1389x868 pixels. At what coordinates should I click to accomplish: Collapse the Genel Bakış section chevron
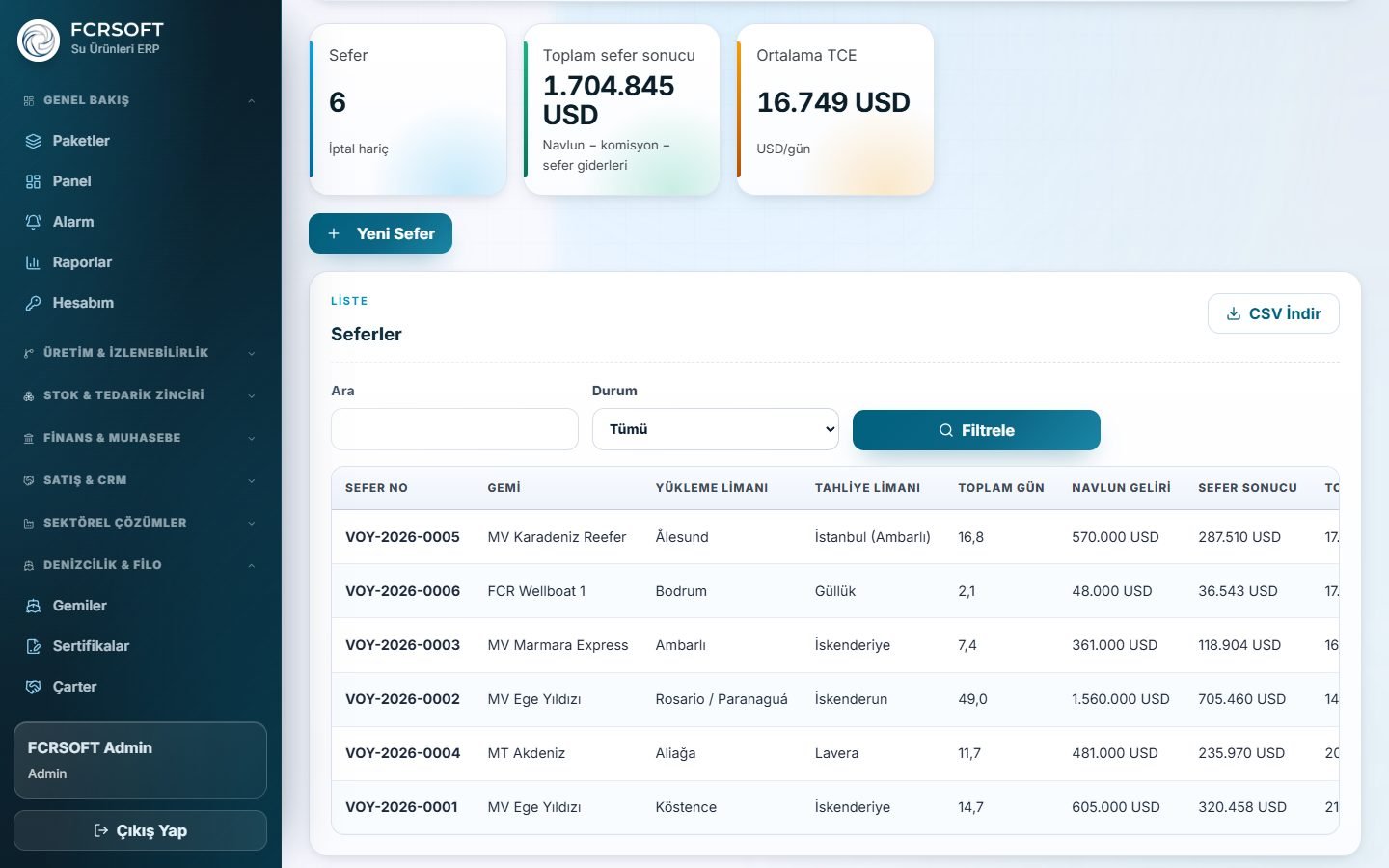tap(251, 100)
